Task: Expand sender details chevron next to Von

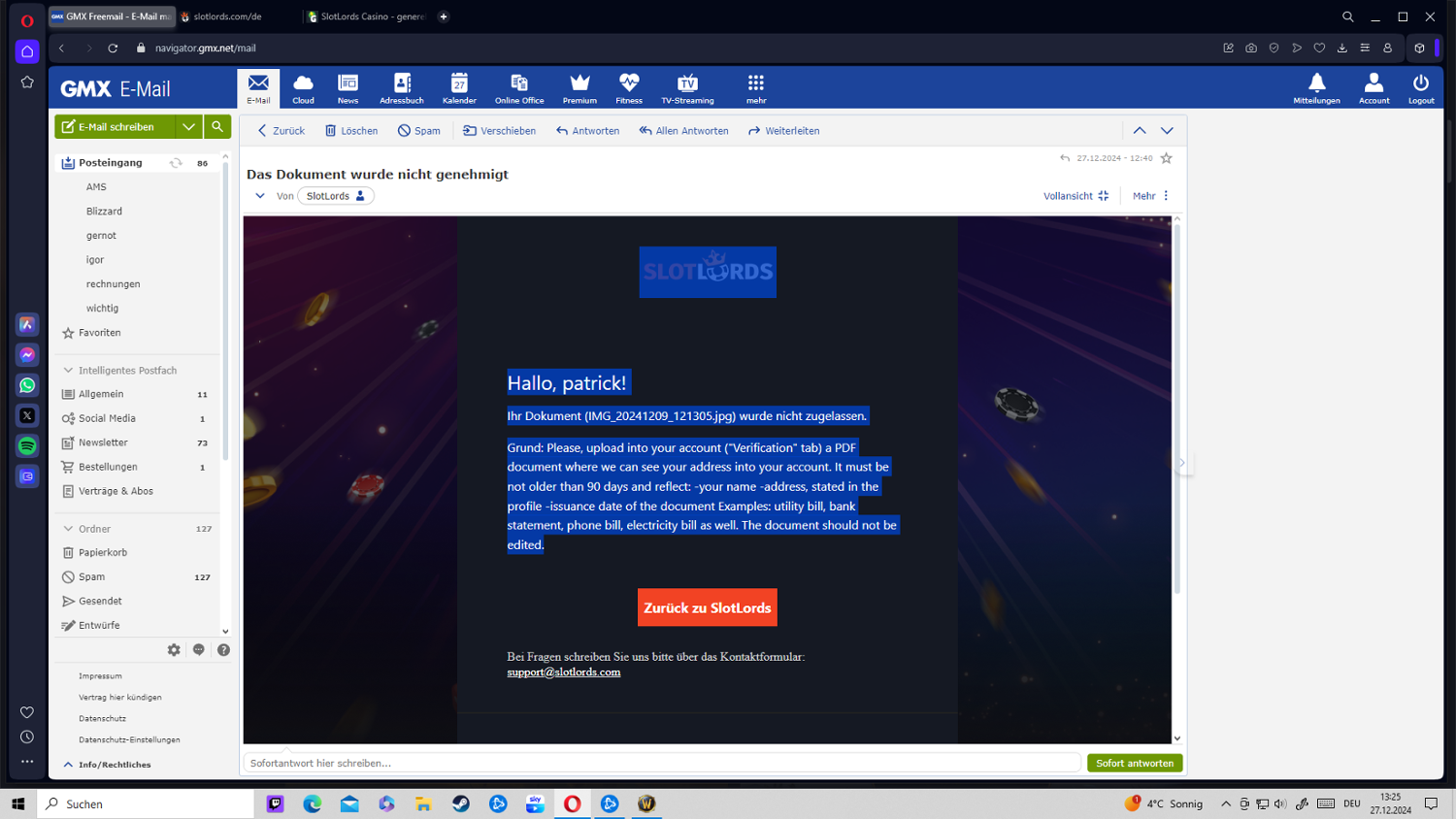Action: 260,196
